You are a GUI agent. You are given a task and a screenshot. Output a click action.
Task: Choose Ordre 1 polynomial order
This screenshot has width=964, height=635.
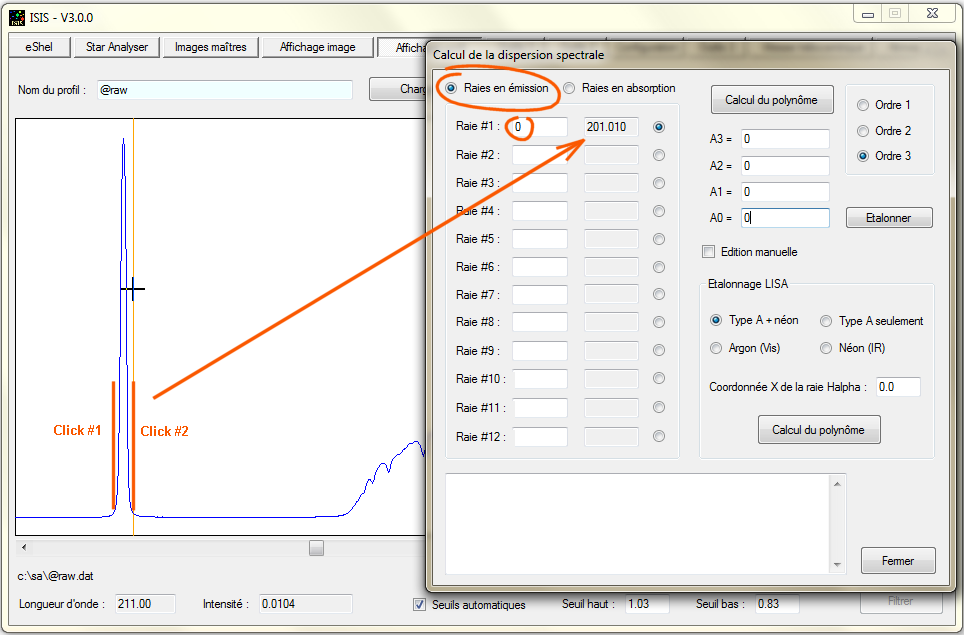pos(863,105)
